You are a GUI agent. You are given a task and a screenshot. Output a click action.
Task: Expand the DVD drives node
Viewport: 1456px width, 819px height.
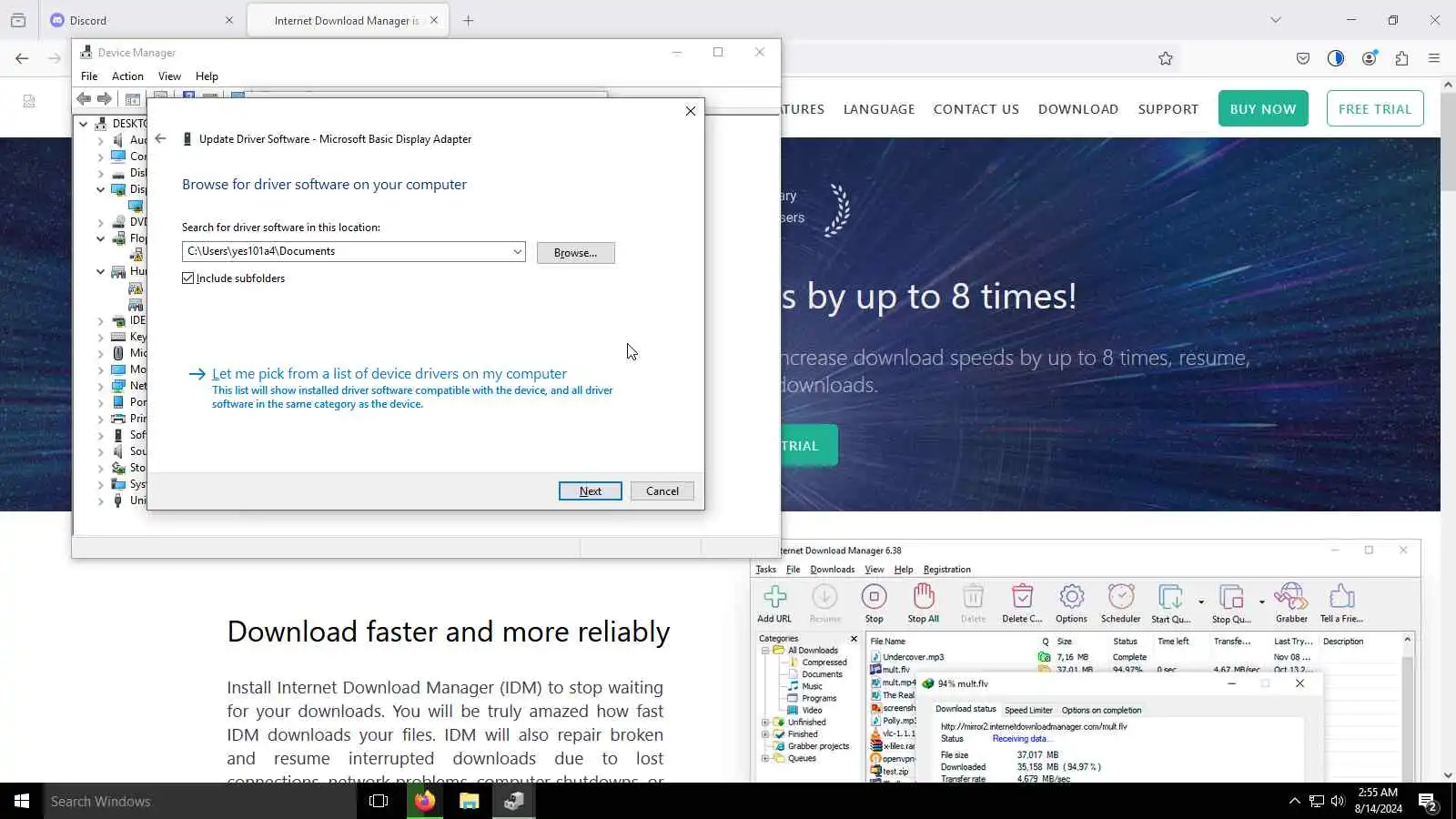pos(100,222)
